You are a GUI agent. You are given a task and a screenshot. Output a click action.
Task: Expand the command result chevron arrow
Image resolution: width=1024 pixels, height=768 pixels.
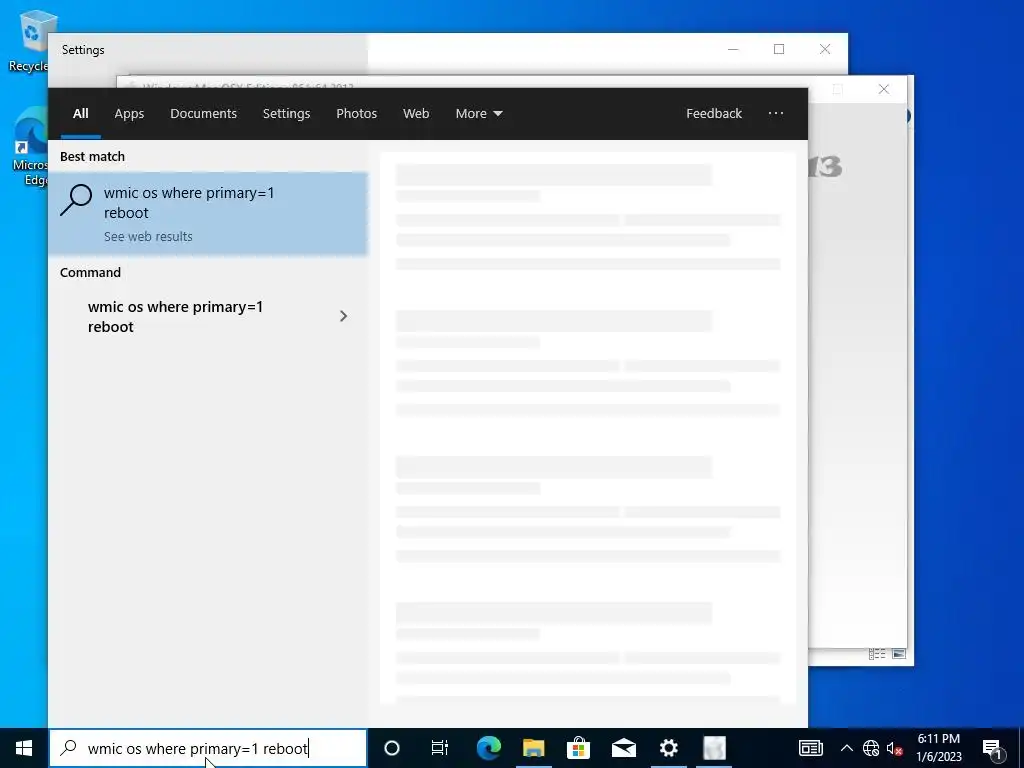click(344, 317)
